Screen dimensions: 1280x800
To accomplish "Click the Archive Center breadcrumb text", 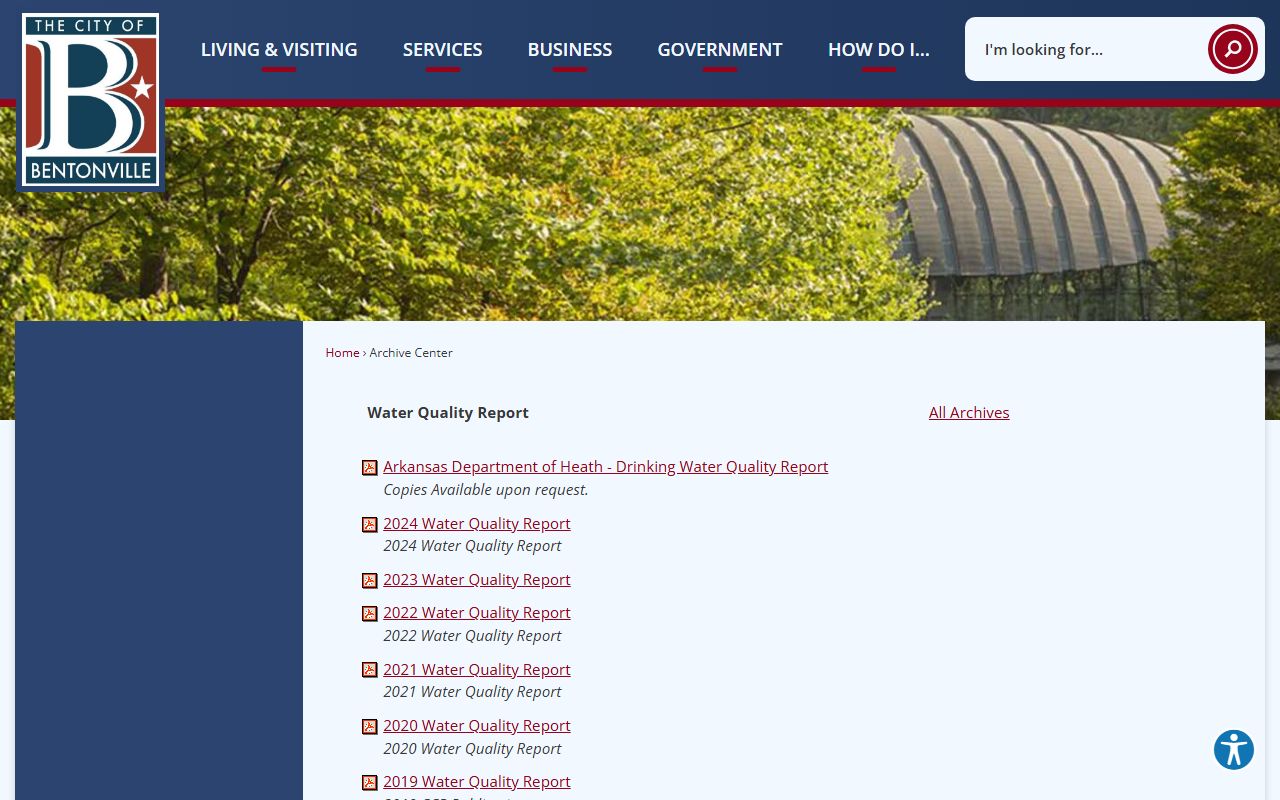I will [x=411, y=353].
